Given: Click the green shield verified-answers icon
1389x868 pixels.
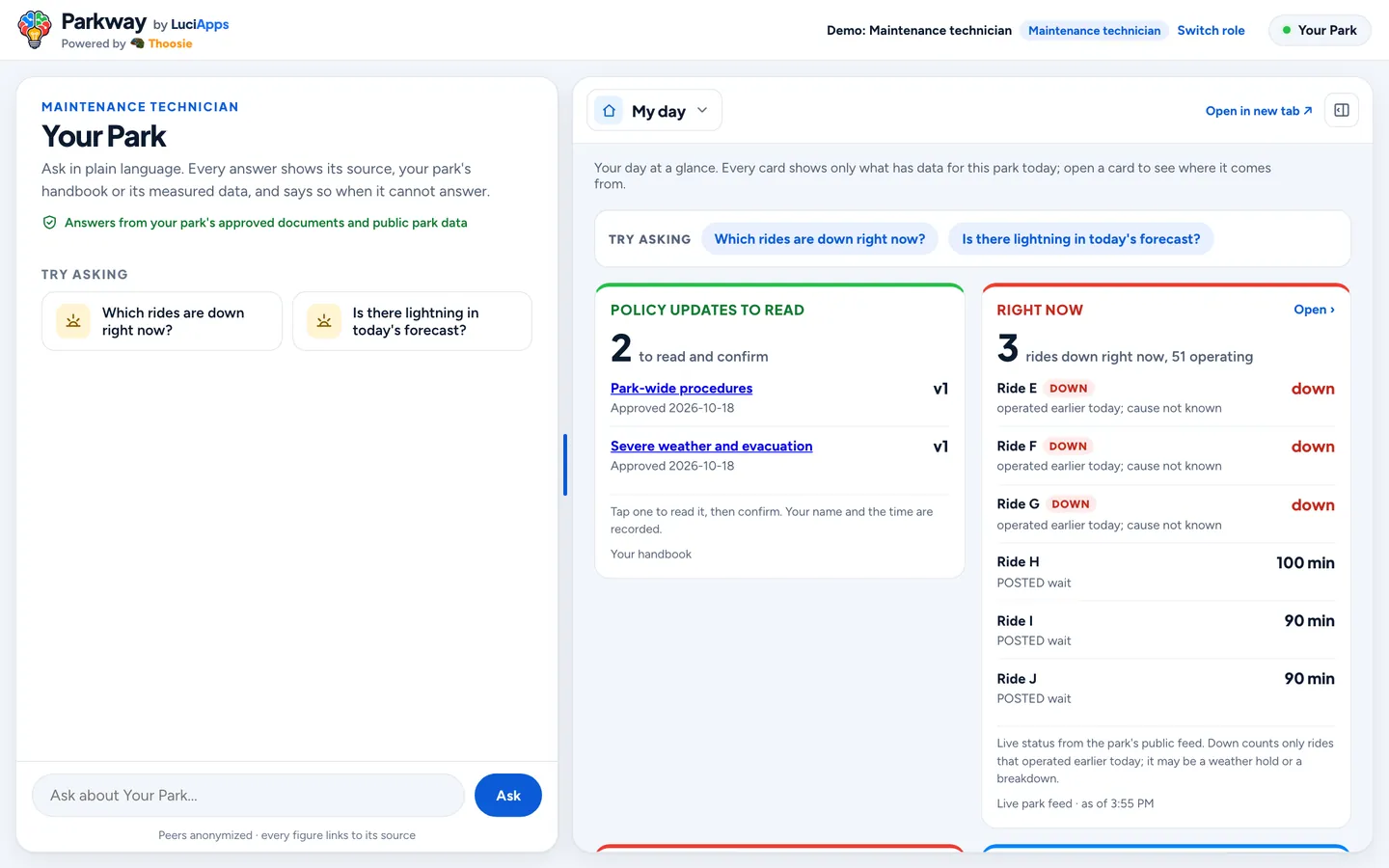Looking at the screenshot, I should click(x=49, y=223).
